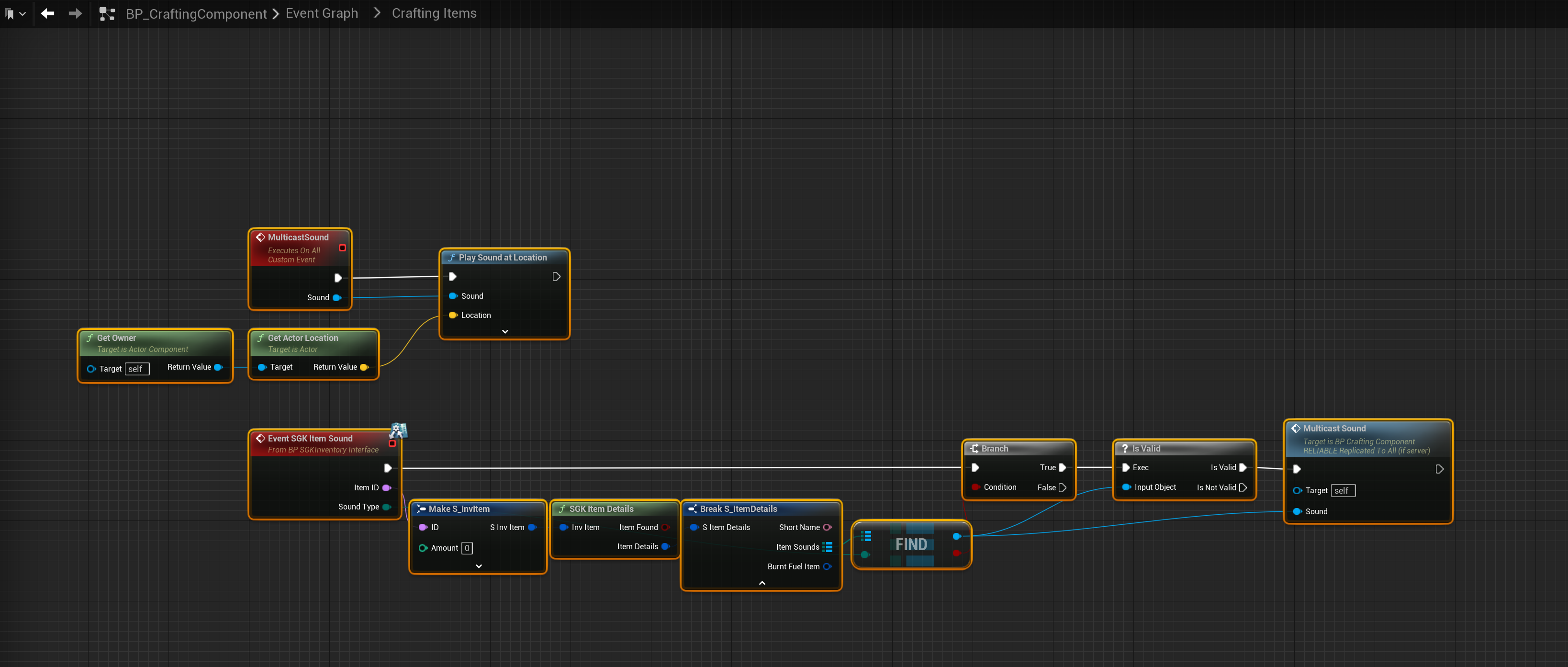Select Crafting Items breadcrumb
Screen dimensions: 1568x667
point(433,13)
